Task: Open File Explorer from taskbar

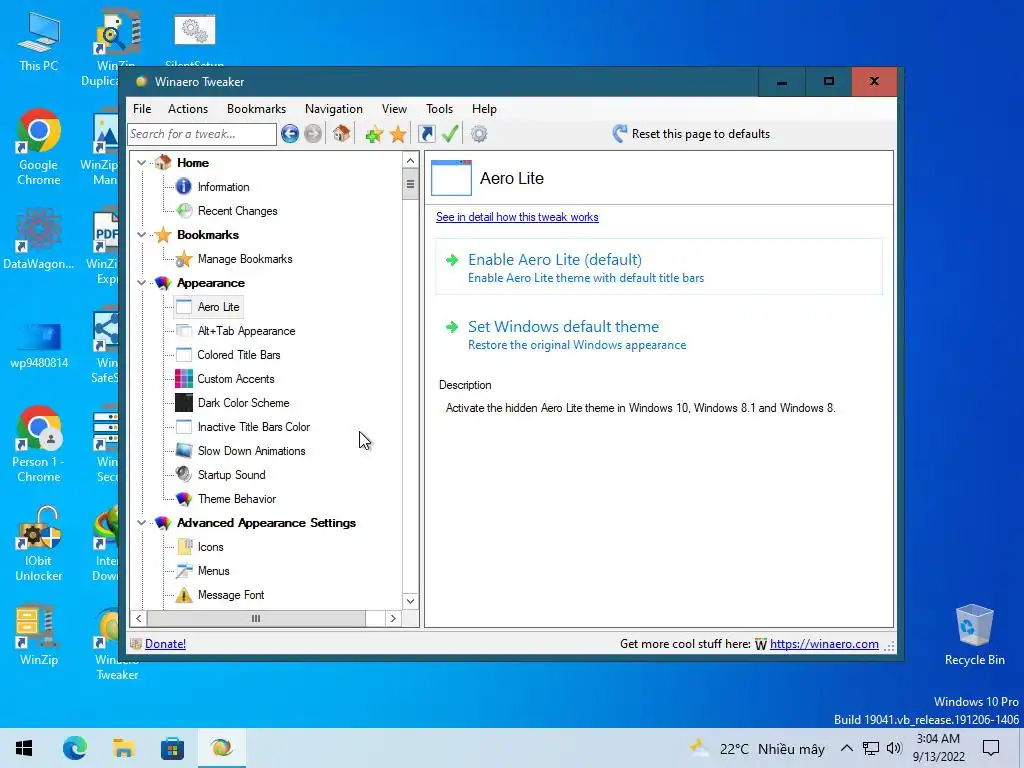Action: point(123,748)
